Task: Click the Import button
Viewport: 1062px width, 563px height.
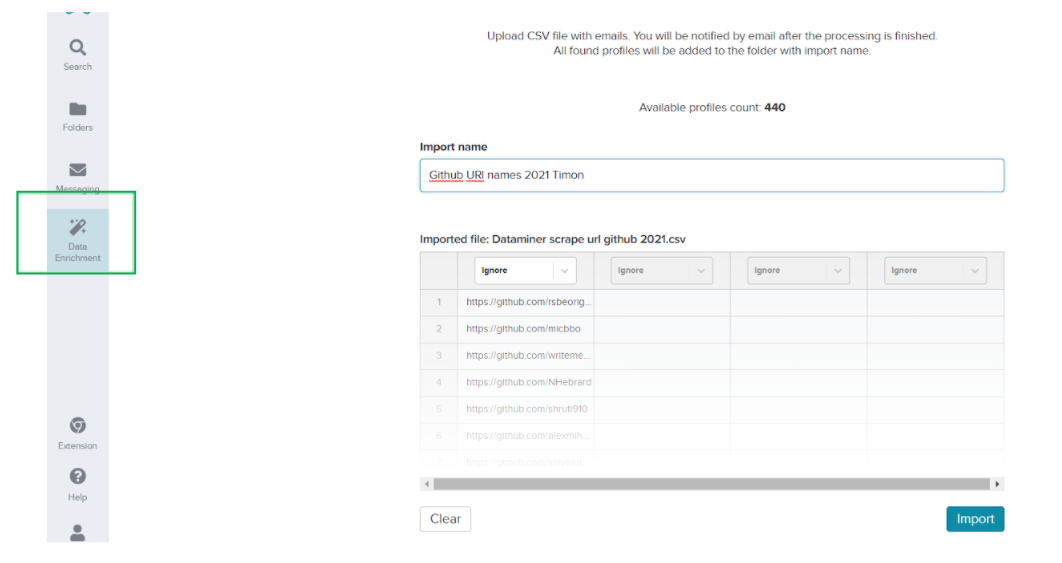Action: [x=975, y=519]
